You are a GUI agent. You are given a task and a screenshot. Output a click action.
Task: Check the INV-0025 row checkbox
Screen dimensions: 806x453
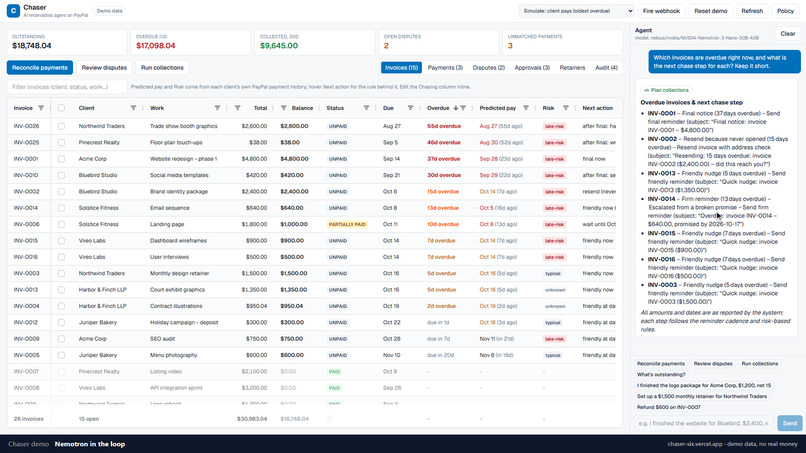click(x=61, y=142)
